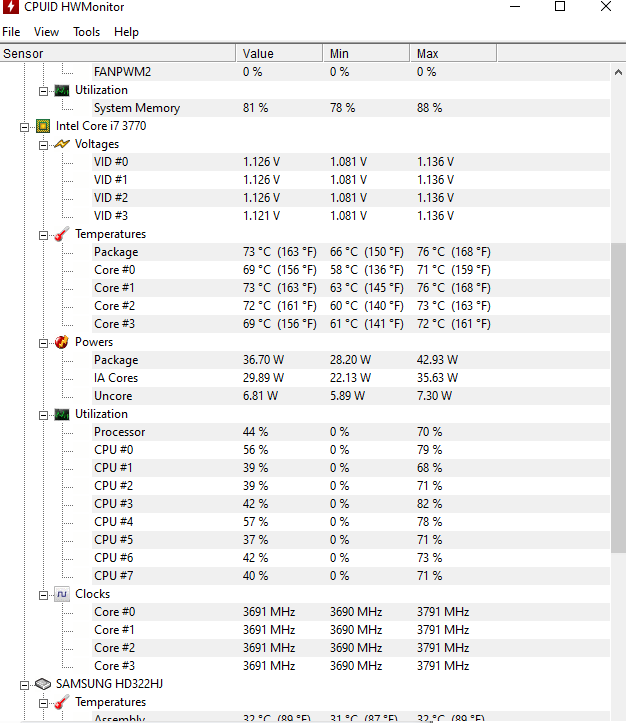The height and width of the screenshot is (723, 626).
Task: Collapse the SAMSUNG HD322HJ node
Action: pos(24,685)
